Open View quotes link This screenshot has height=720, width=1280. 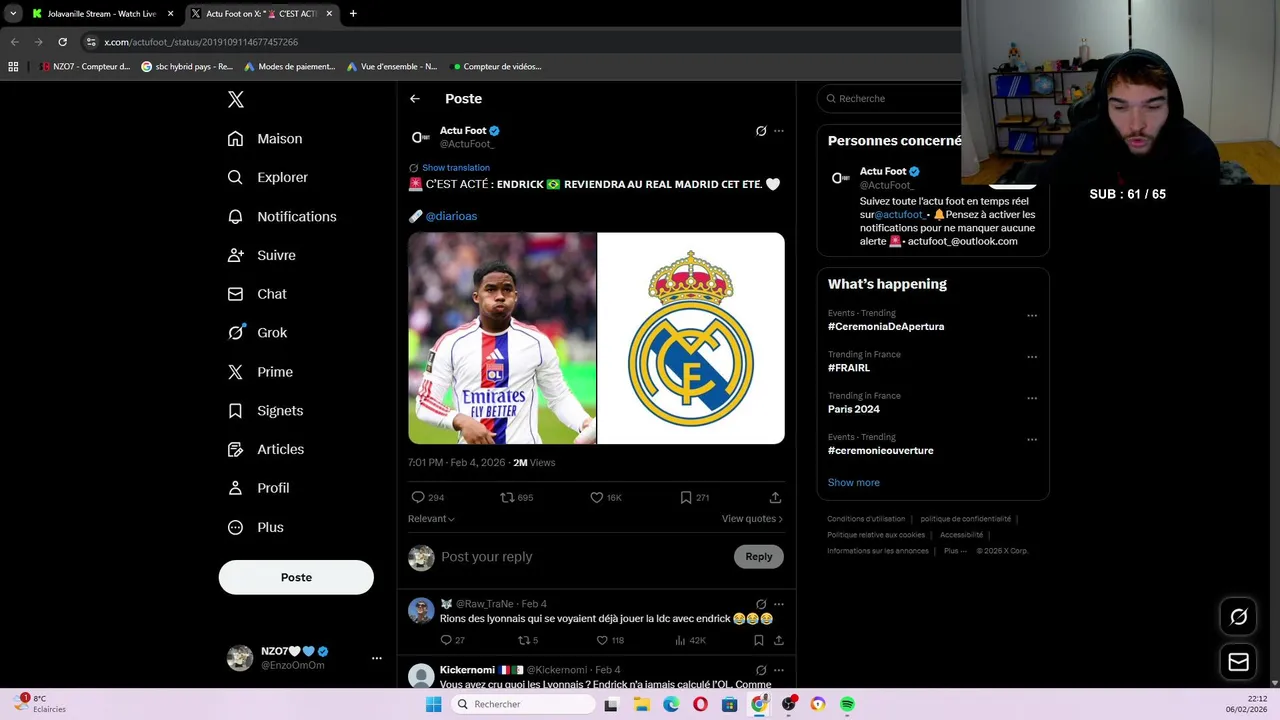[752, 519]
